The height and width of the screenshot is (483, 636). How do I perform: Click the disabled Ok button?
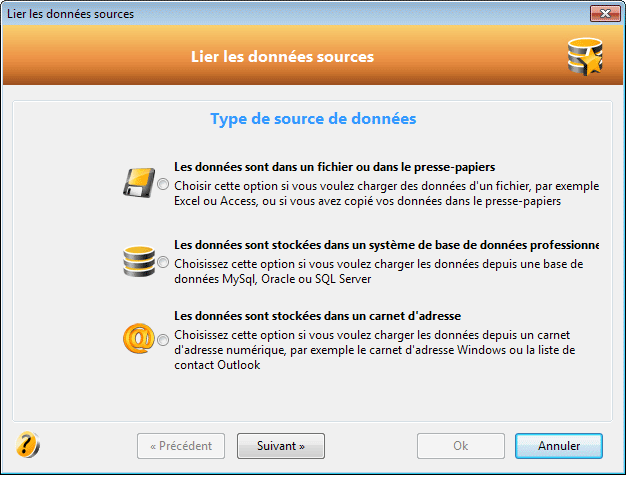(461, 446)
